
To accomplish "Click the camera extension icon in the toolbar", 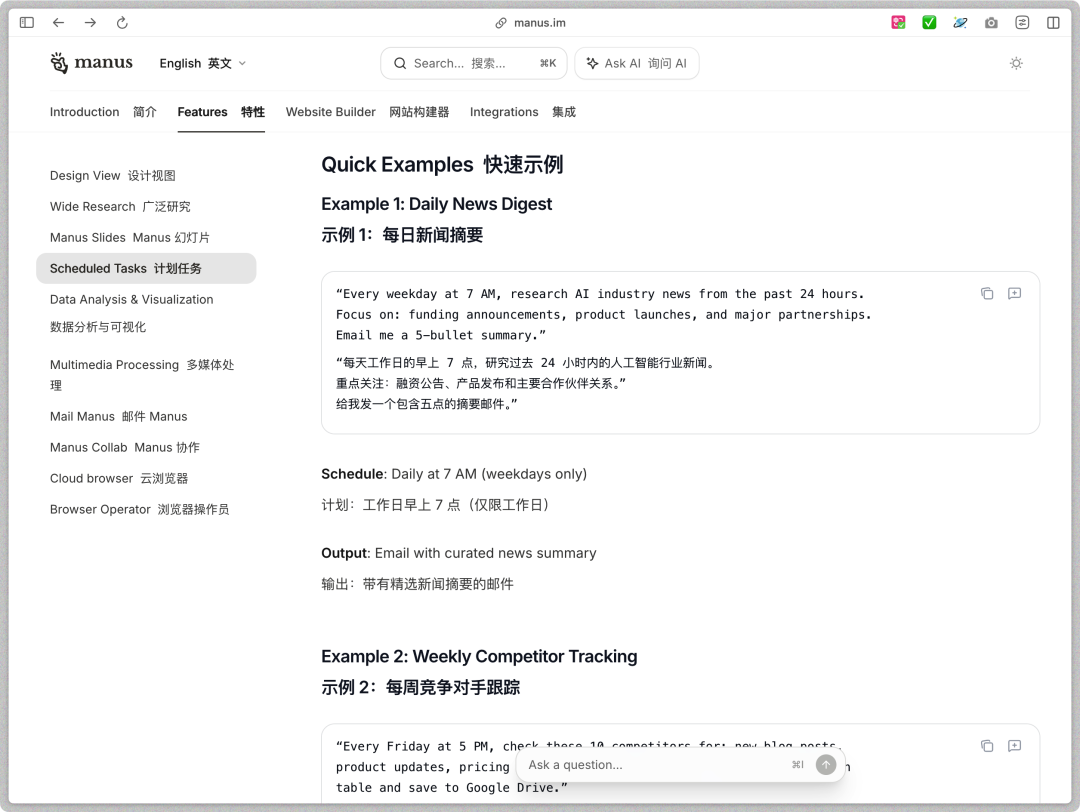I will [991, 22].
